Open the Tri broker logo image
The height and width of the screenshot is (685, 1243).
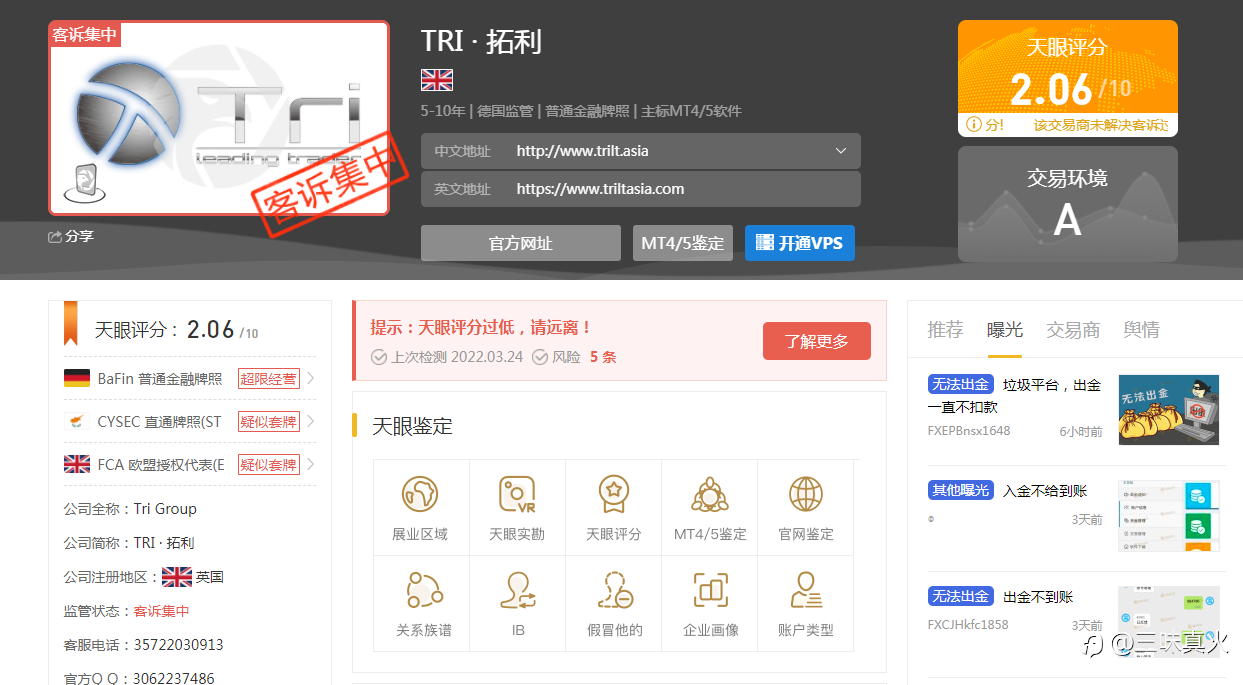pos(219,118)
